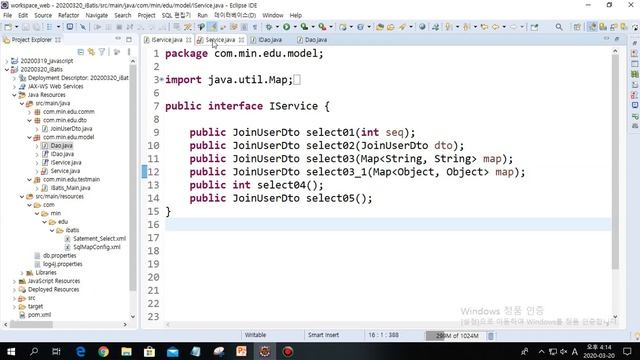Viewport: 640px width, 360px height.
Task: Expand the folded imports on line 3
Action: (162, 79)
